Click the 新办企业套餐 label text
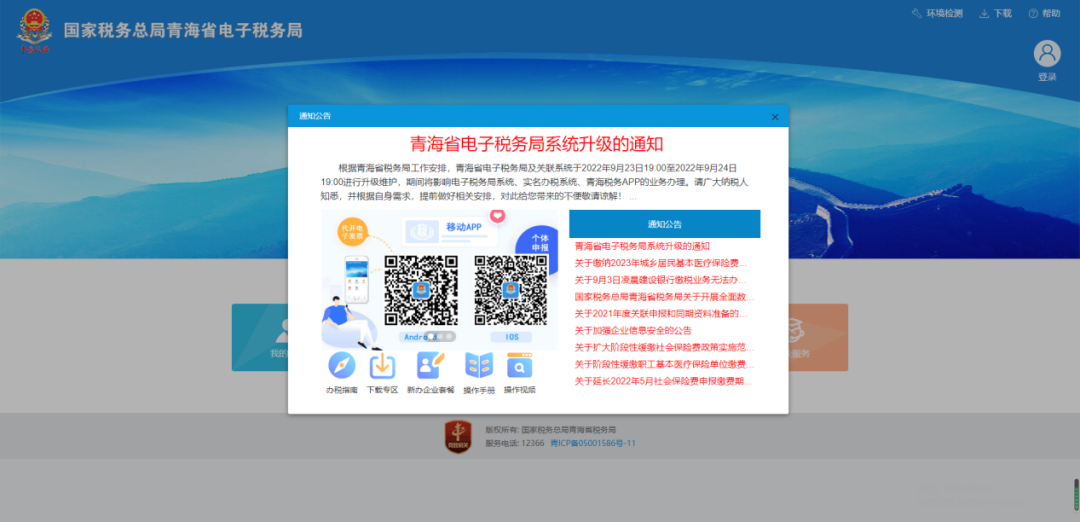 click(430, 390)
